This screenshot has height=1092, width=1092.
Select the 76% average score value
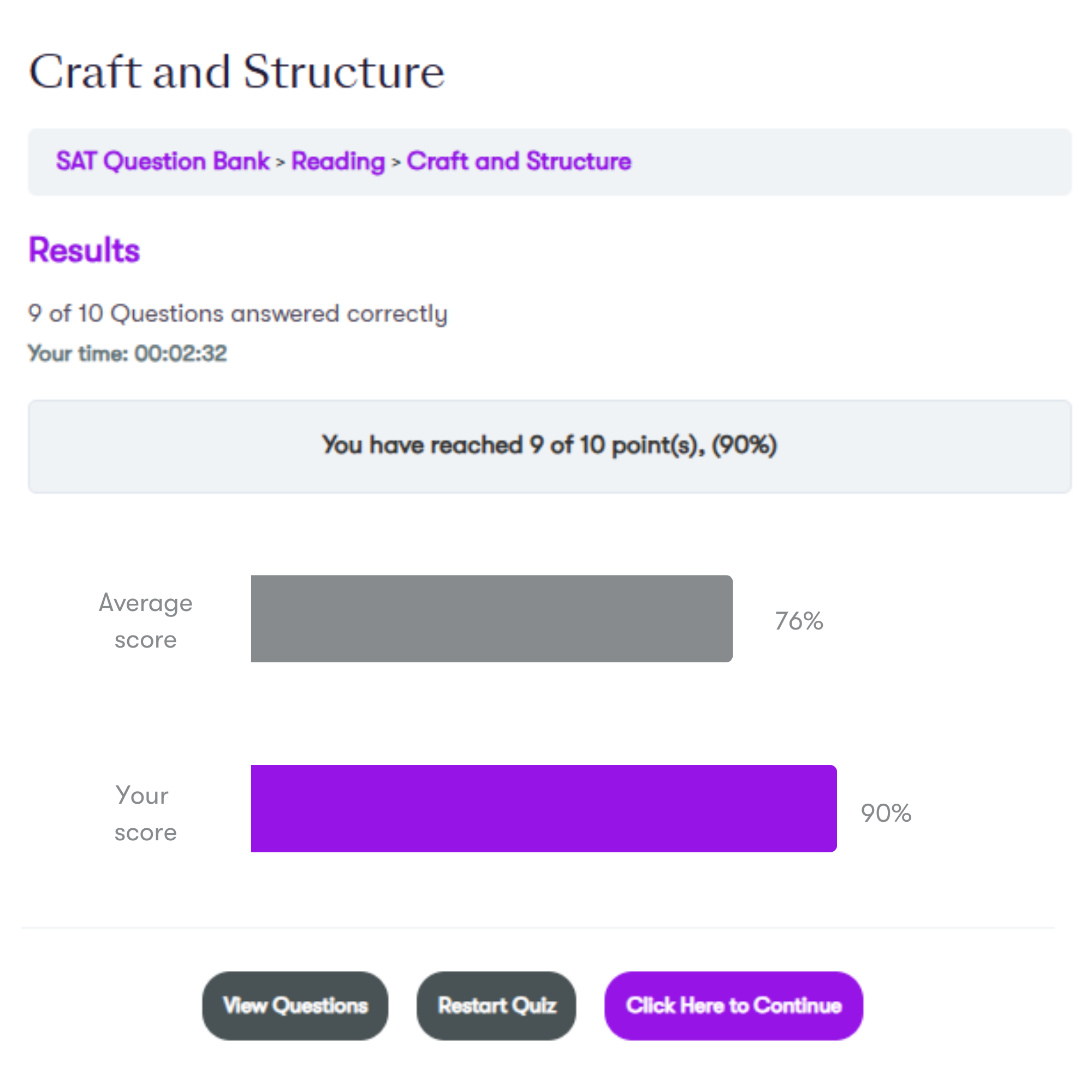point(798,621)
